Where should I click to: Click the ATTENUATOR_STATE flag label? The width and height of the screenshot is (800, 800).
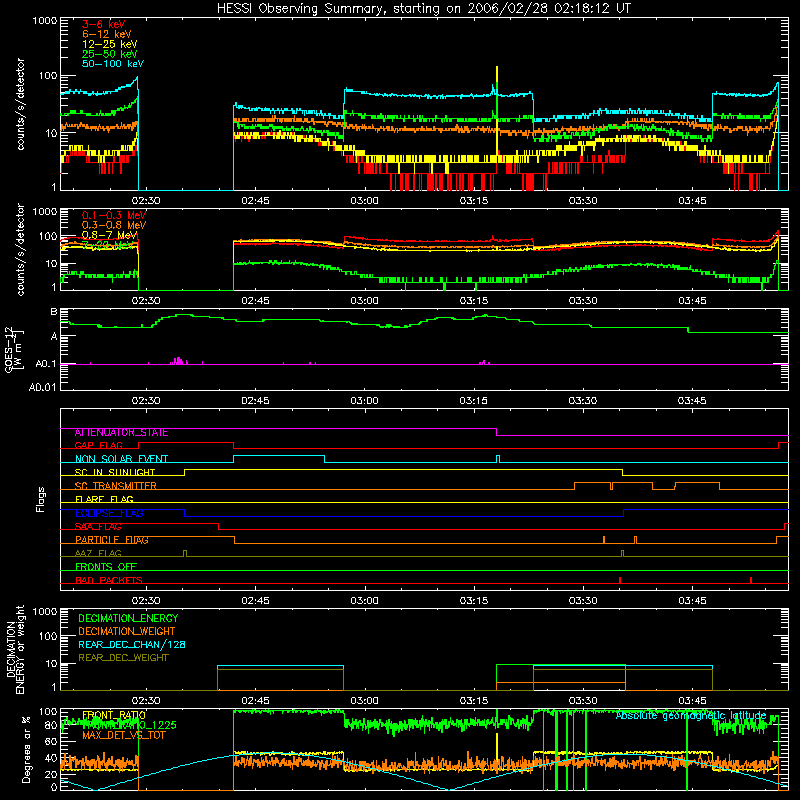(121, 433)
